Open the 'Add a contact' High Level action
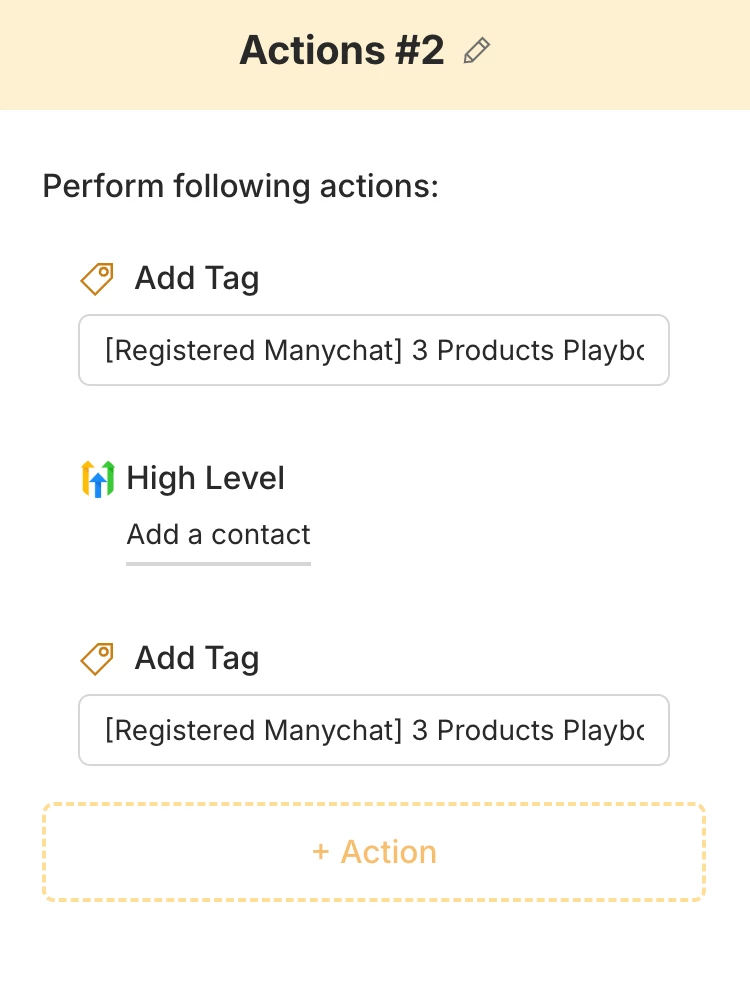The image size is (750, 988). tap(218, 535)
